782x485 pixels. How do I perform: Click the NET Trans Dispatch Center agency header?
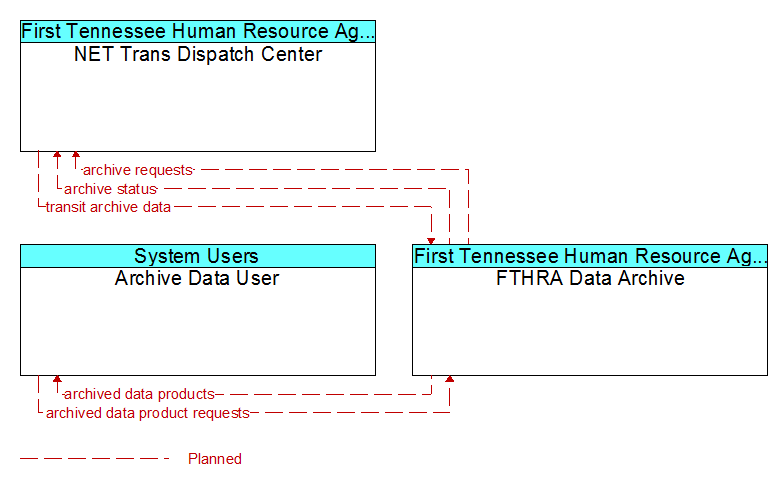(x=198, y=31)
